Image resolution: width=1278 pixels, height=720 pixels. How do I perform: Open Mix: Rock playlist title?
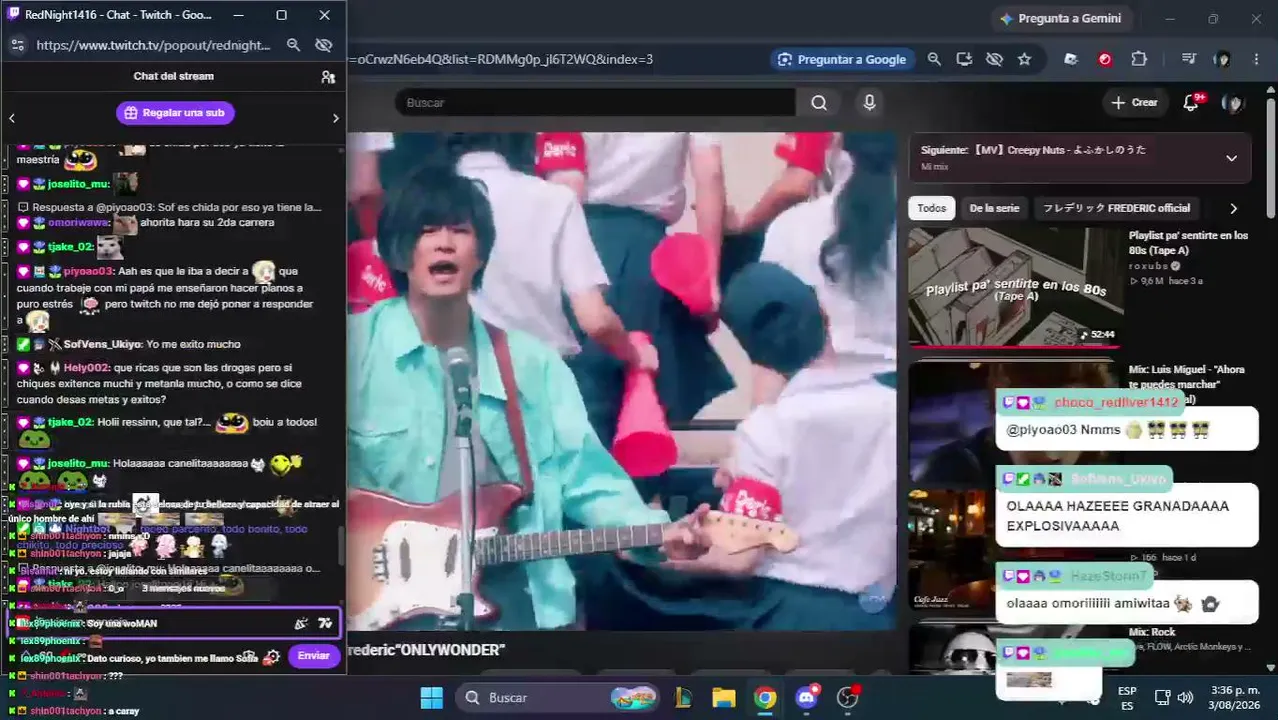tap(1152, 632)
